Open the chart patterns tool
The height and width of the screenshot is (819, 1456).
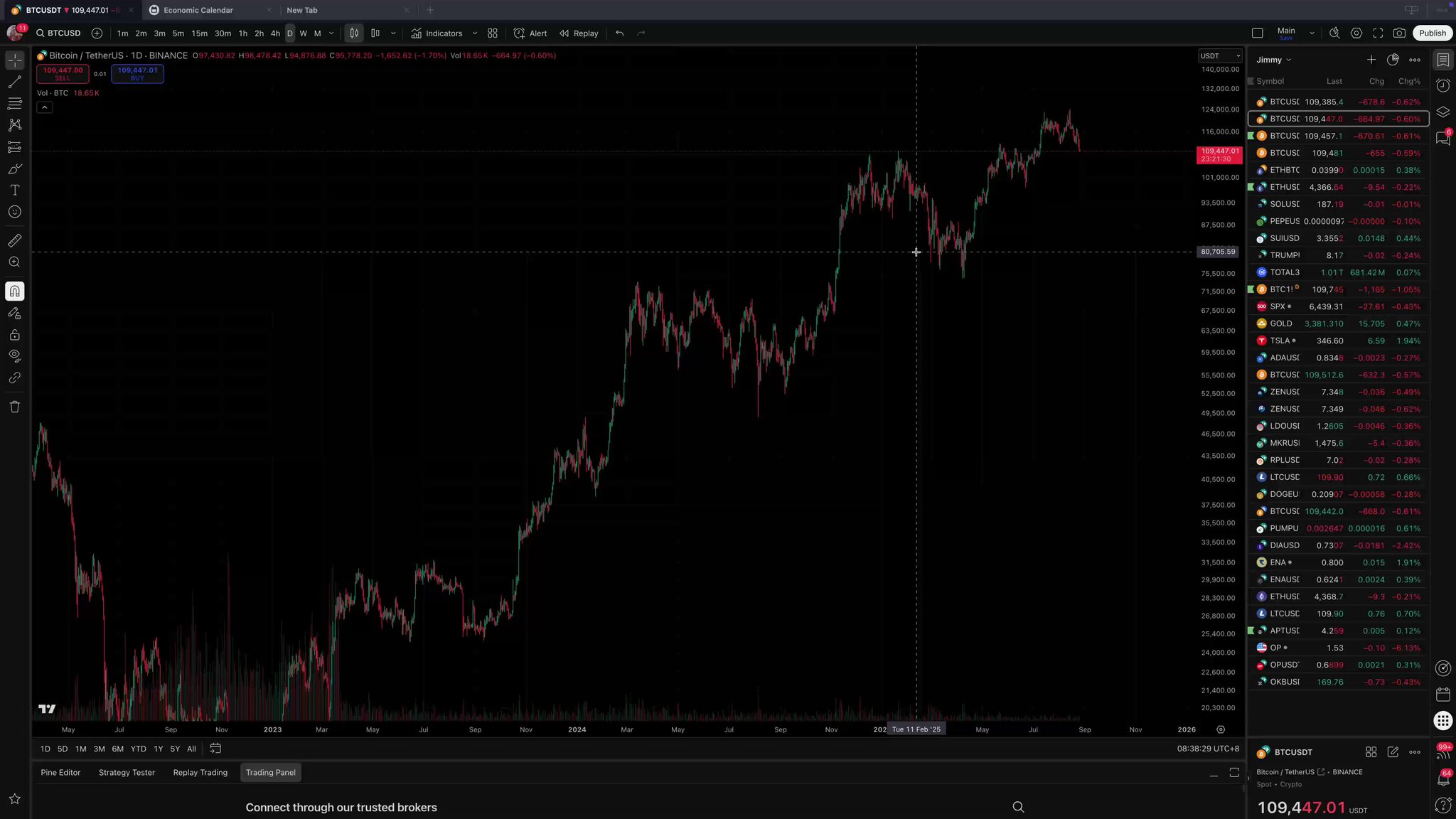[x=15, y=125]
